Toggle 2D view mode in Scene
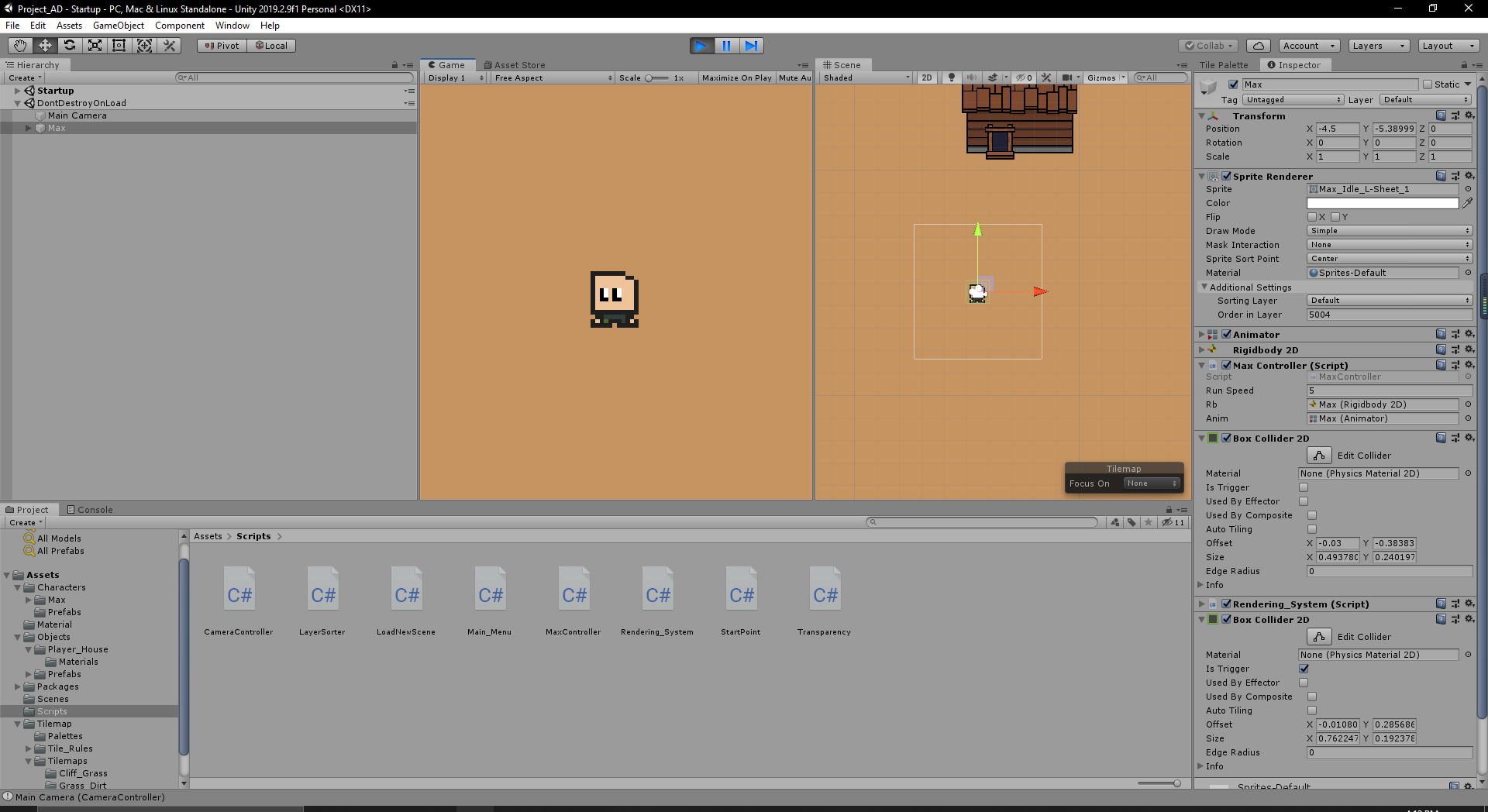Viewport: 1488px width, 812px height. (x=927, y=77)
